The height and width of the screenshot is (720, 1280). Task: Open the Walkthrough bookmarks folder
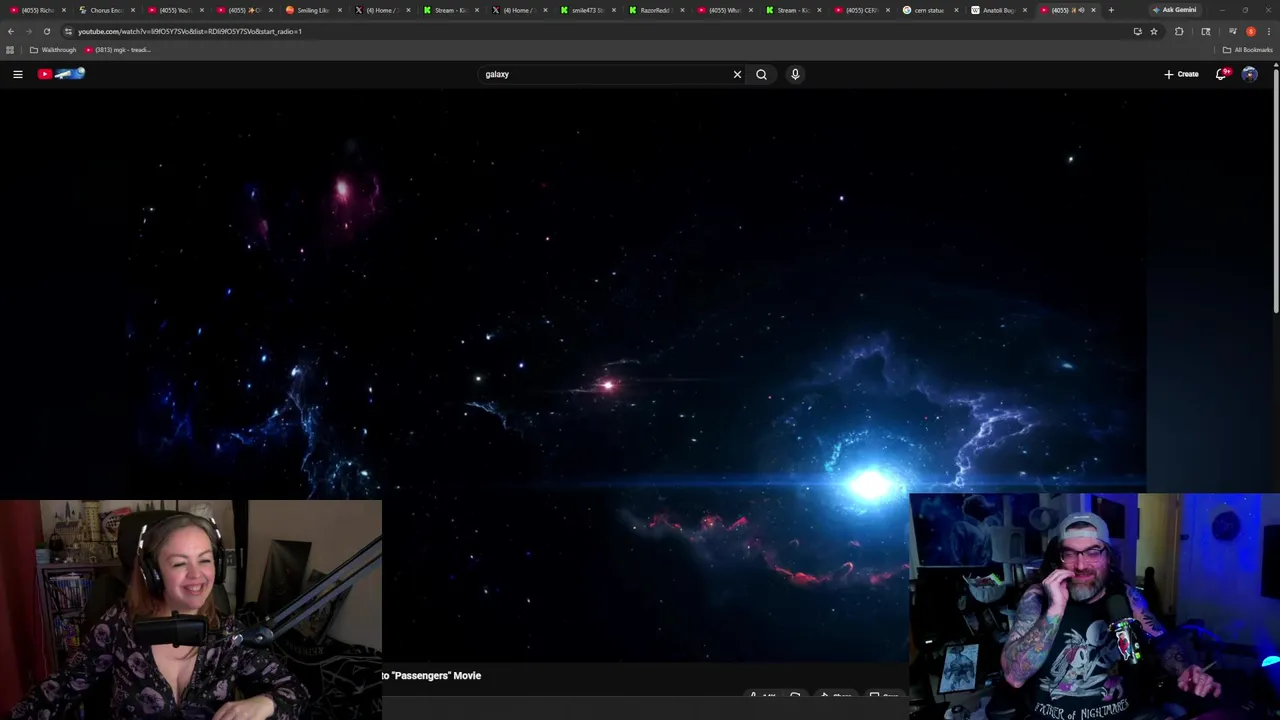pos(53,50)
